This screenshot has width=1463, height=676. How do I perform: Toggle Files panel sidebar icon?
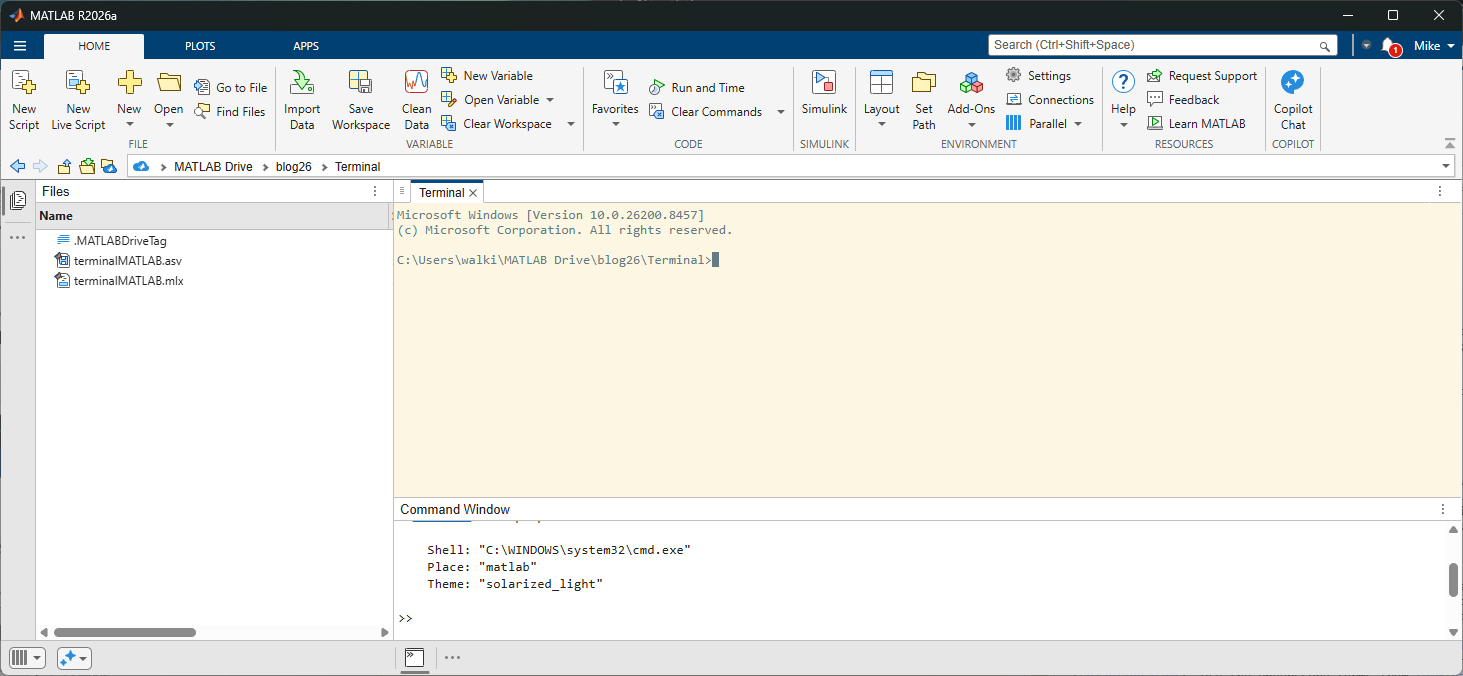pos(18,201)
